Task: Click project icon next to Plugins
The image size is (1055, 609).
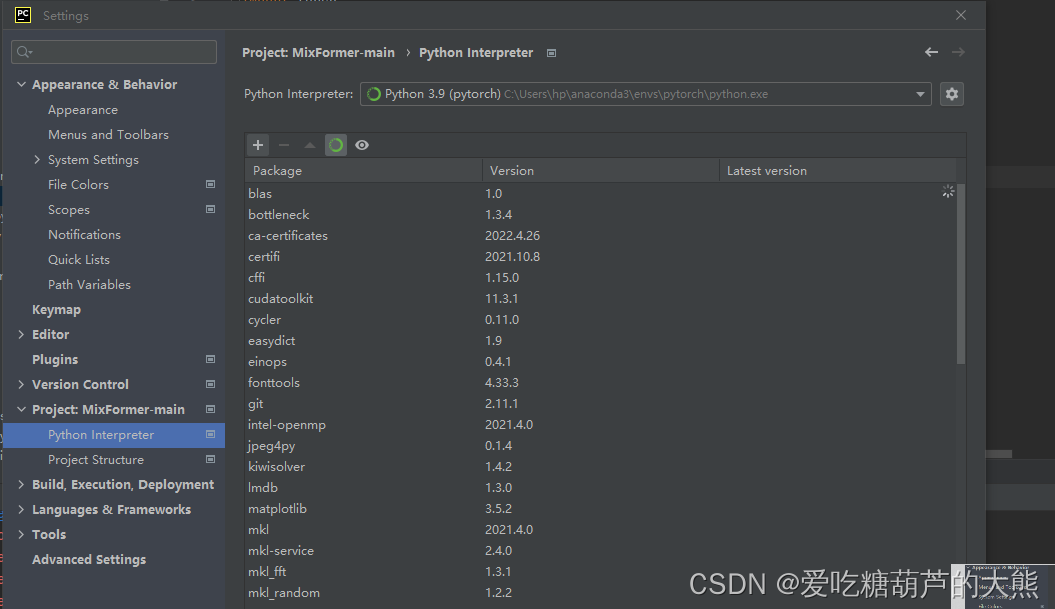Action: (211, 359)
